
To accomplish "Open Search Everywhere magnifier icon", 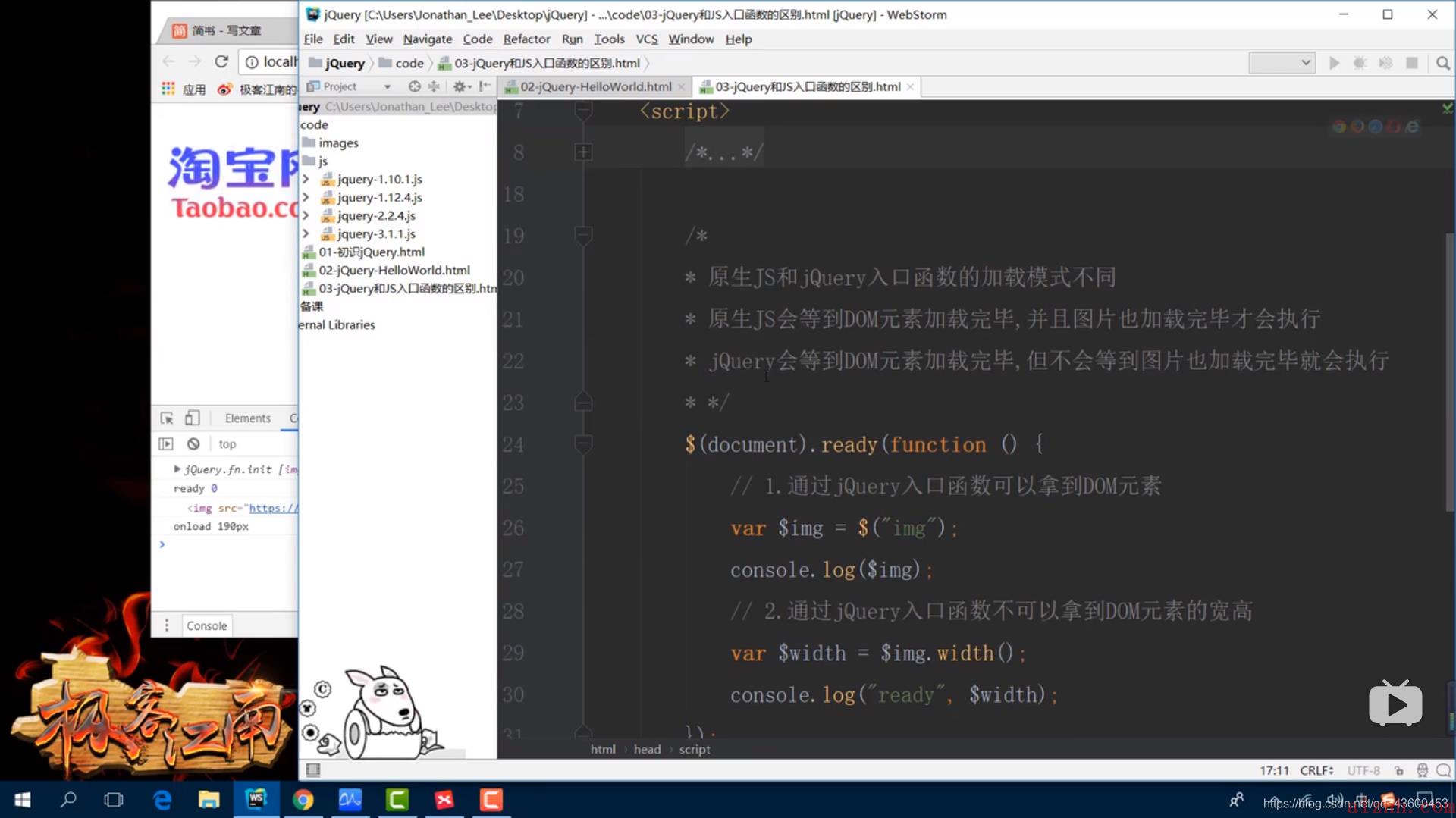I will click(x=1442, y=63).
